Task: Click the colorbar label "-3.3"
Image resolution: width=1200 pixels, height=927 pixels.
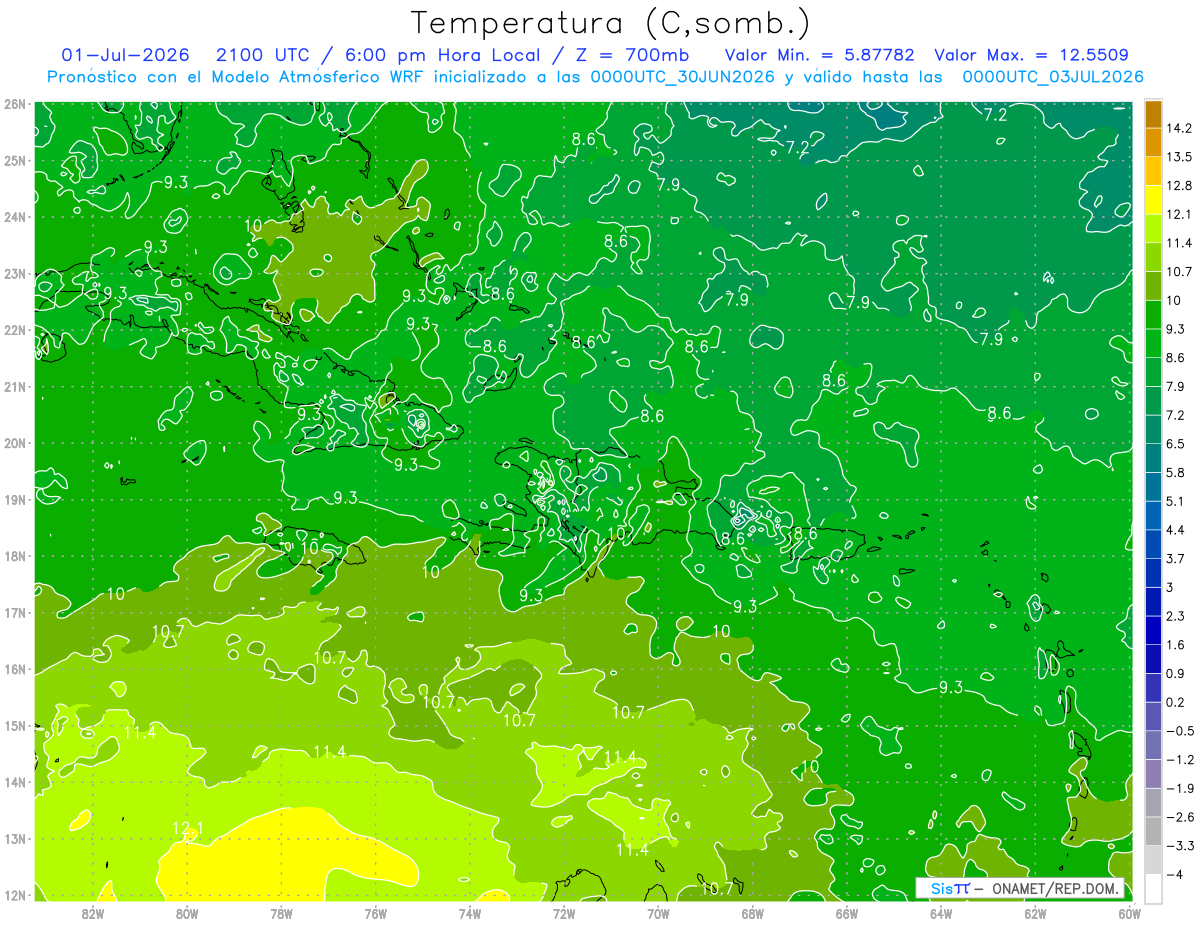Action: [1180, 845]
